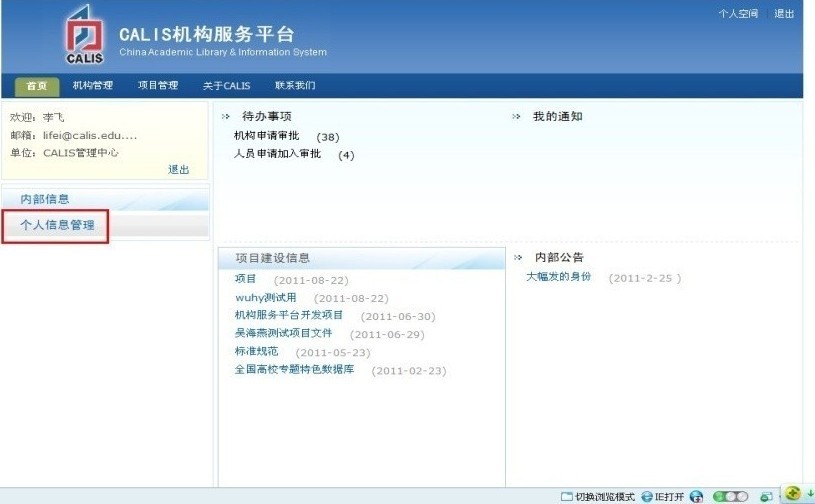
Task: Click the green round icon at bottom right
Action: pyautogui.click(x=792, y=493)
